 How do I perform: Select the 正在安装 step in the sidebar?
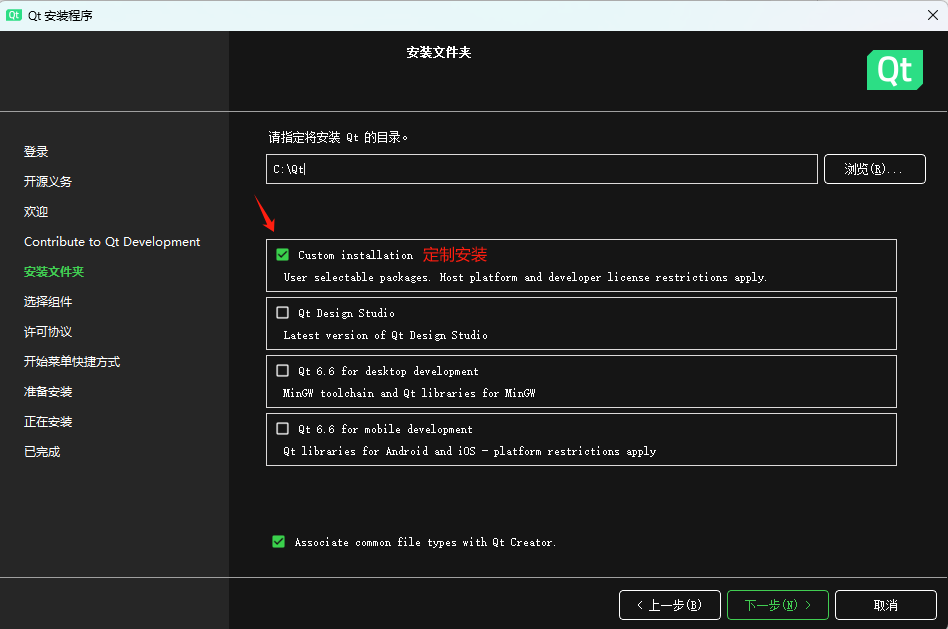pyautogui.click(x=48, y=422)
